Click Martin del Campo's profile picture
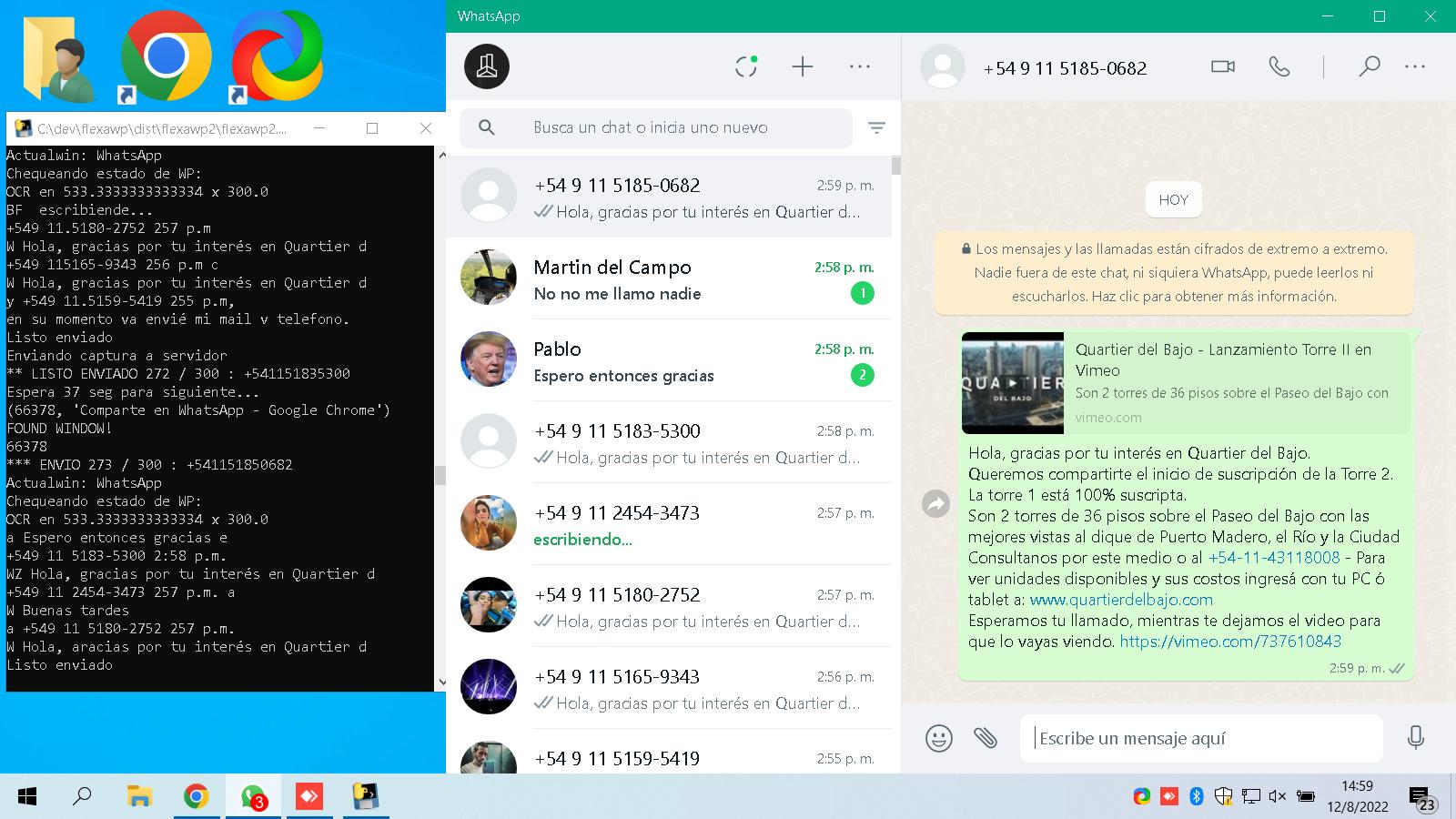This screenshot has height=819, width=1456. [489, 278]
